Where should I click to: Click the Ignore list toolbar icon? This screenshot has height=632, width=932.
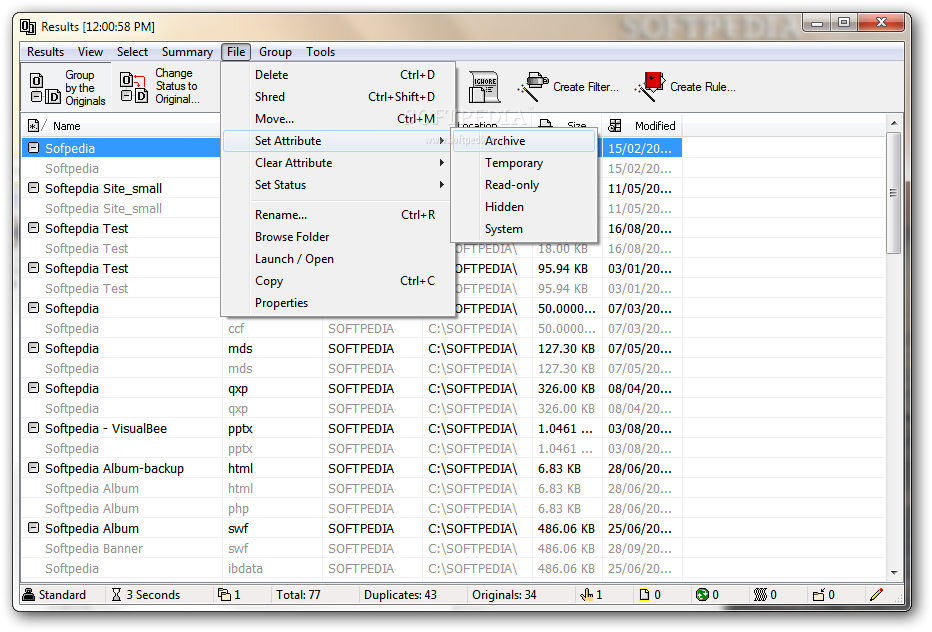484,87
